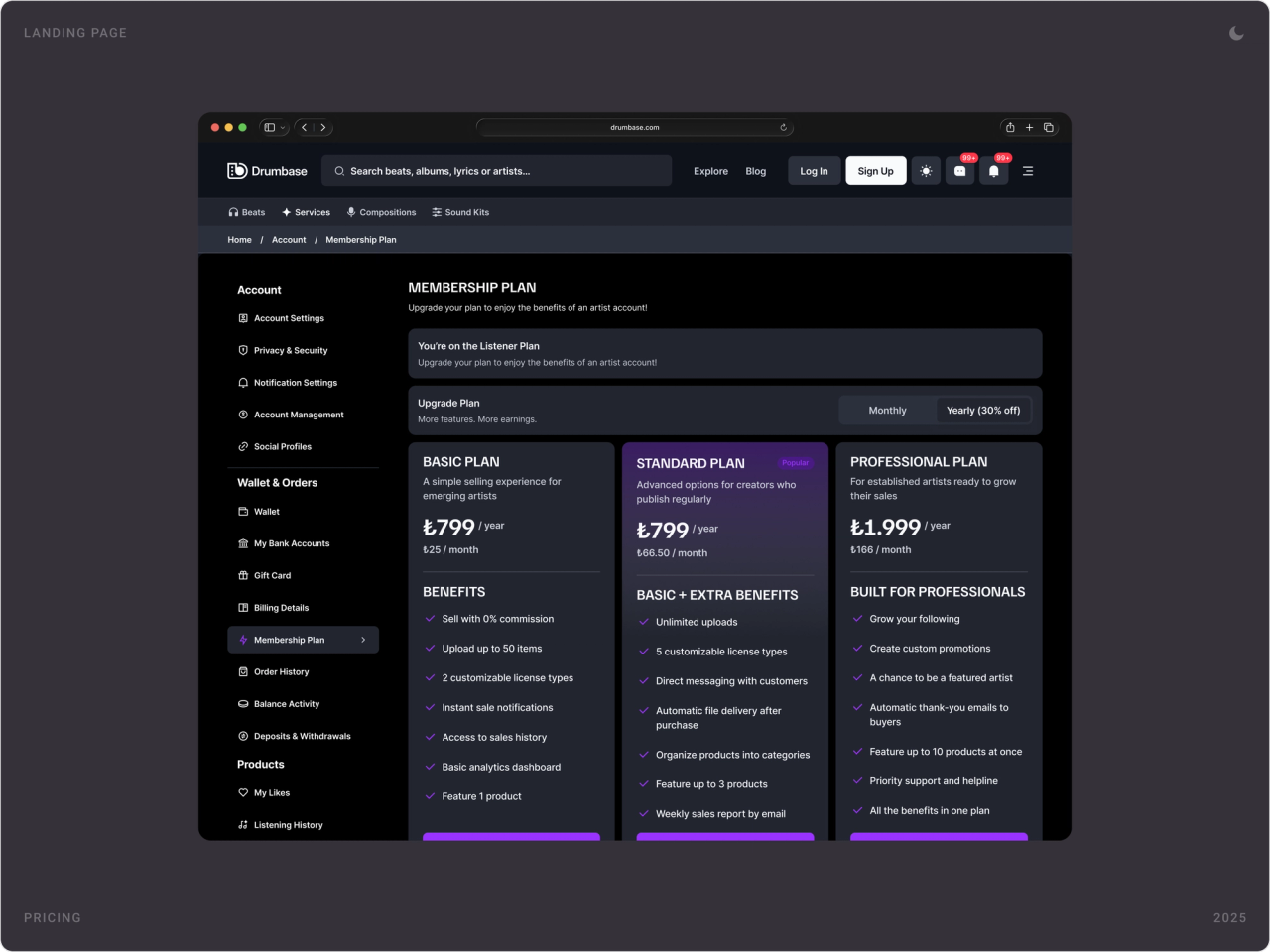Click the Sign Up button
The width and height of the screenshot is (1270, 952).
point(876,171)
